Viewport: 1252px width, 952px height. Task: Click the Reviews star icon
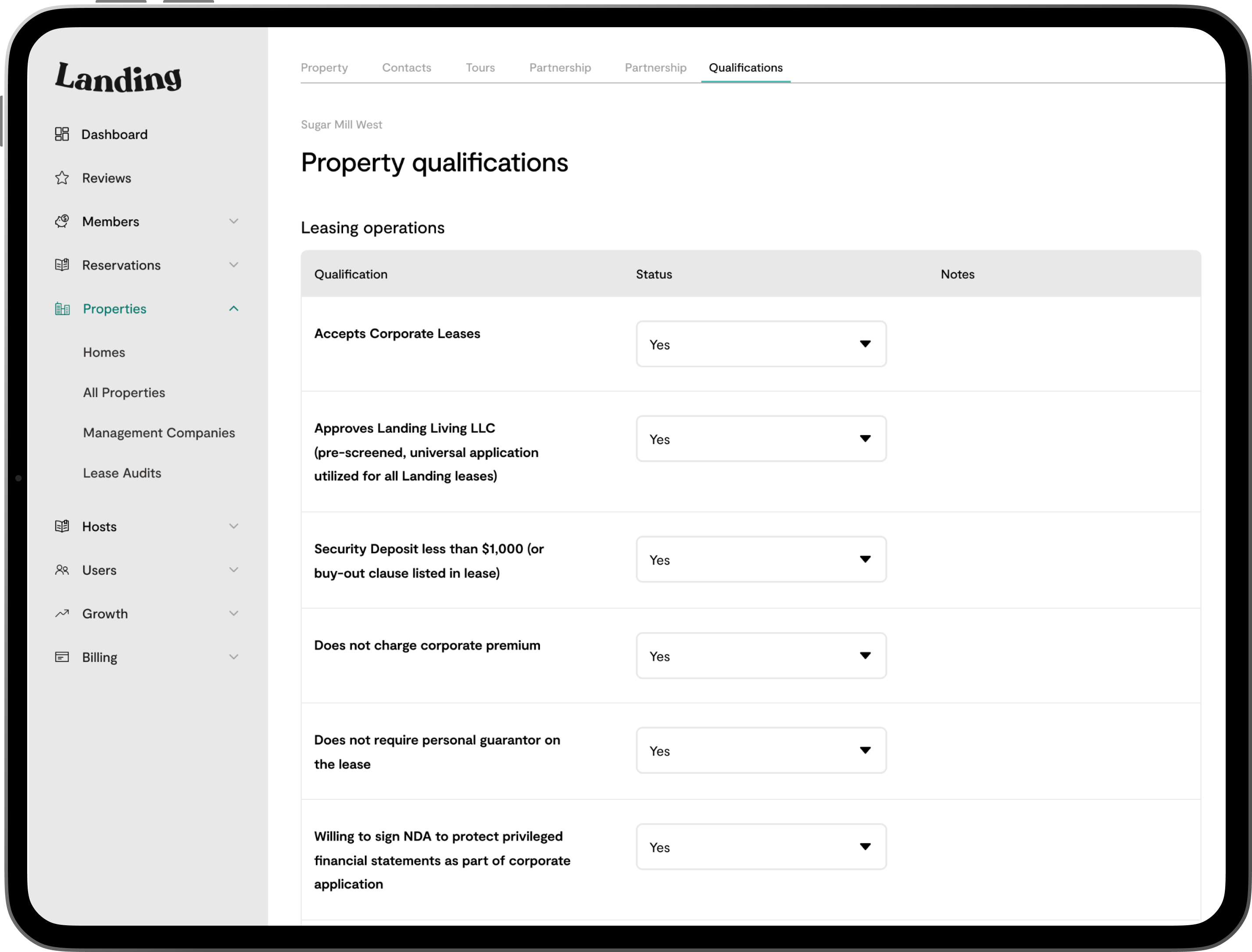[x=62, y=178]
